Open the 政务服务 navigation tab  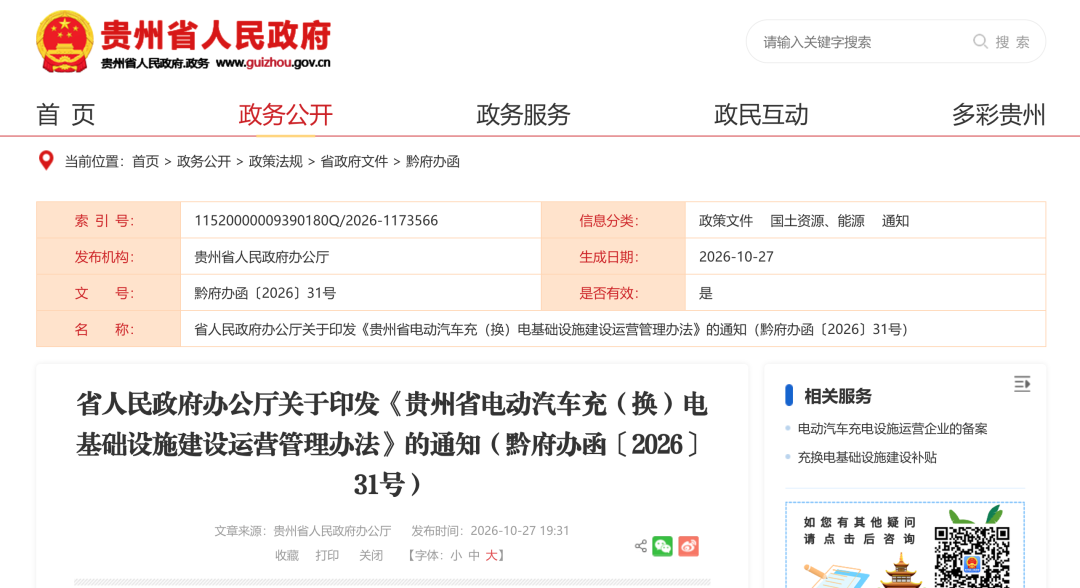pyautogui.click(x=523, y=114)
